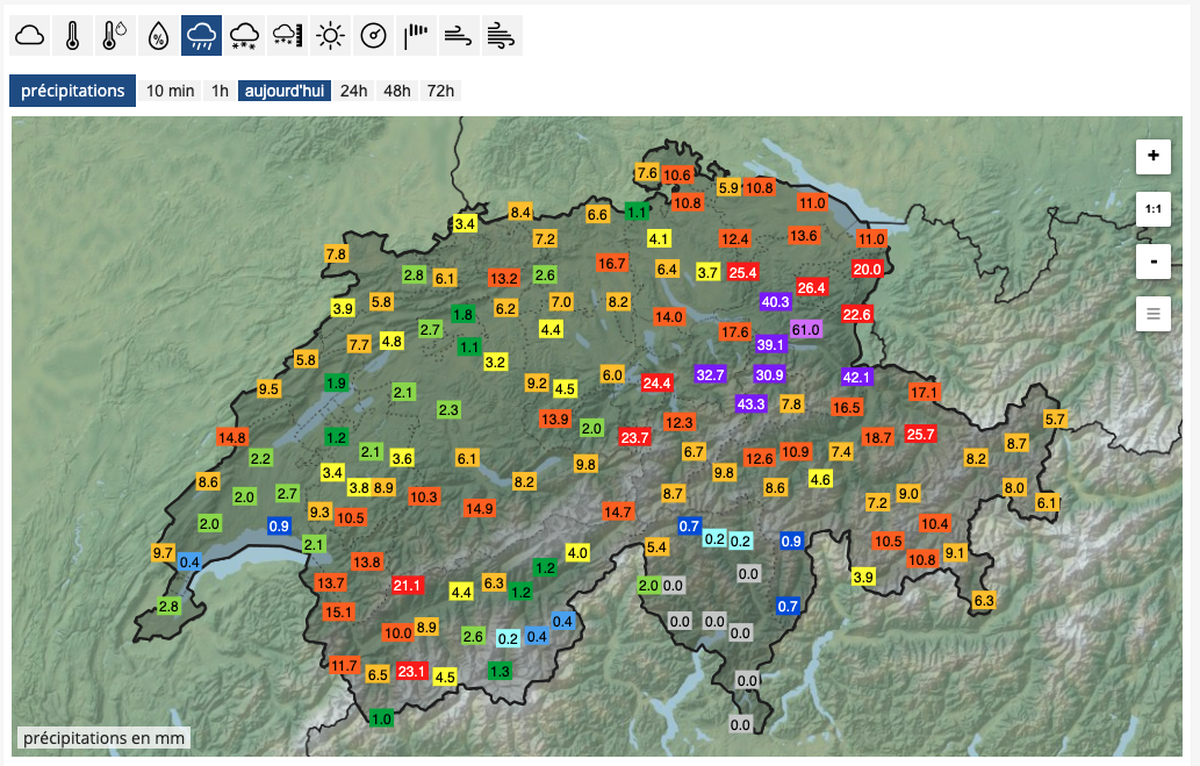Select the rain precipitation cloud icon
Screen dimensions: 1200x766
pos(201,36)
